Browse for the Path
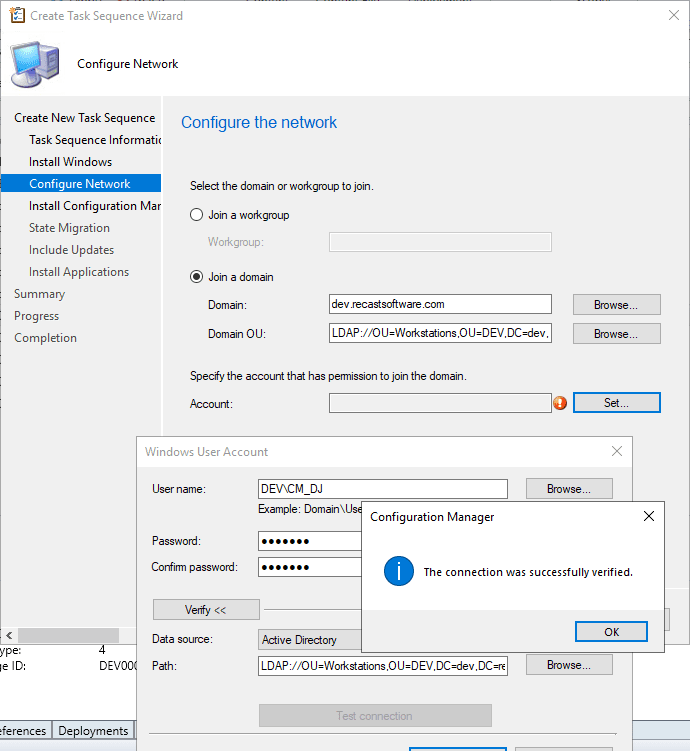690x751 pixels. point(569,665)
